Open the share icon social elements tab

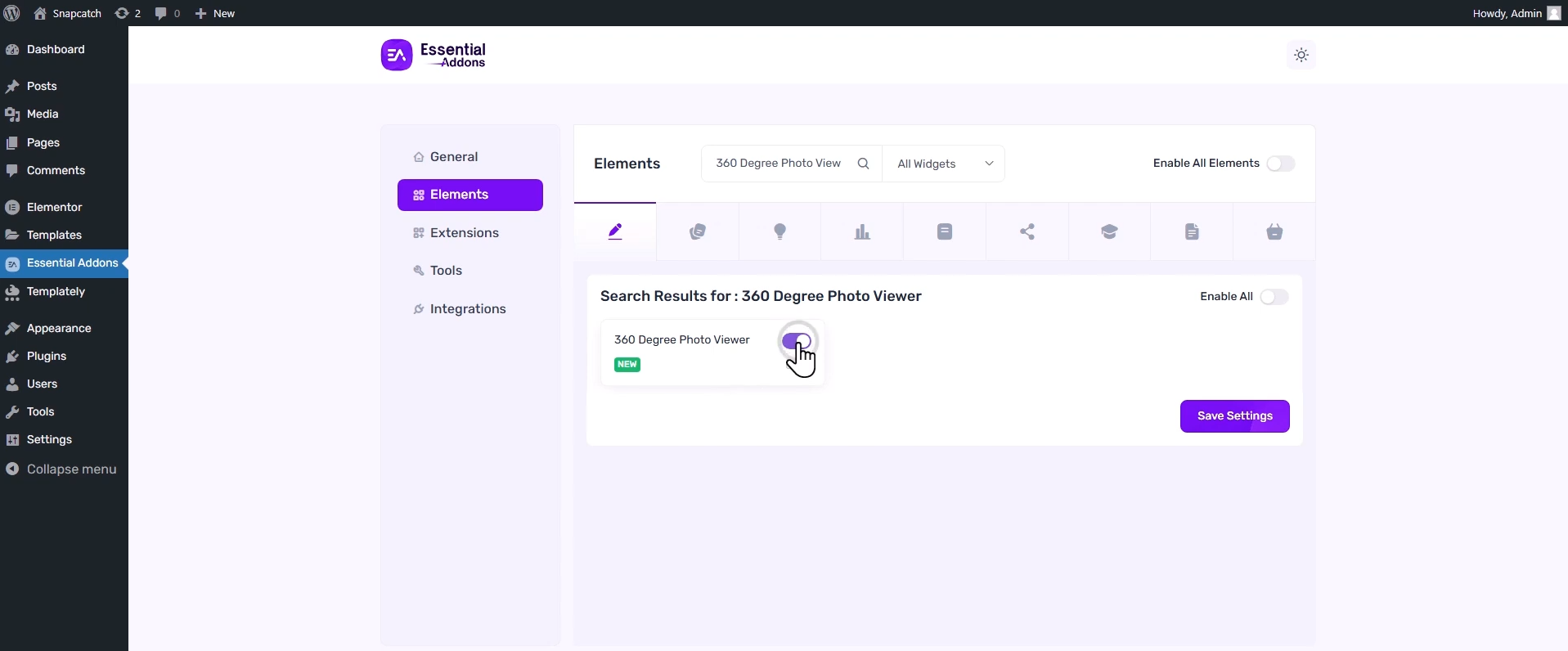coord(1027,232)
